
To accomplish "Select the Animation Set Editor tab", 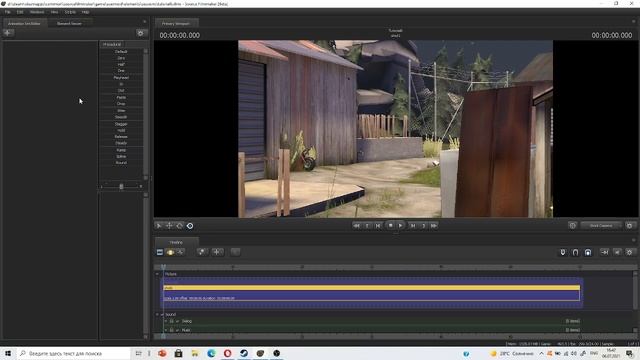I will tap(24, 24).
